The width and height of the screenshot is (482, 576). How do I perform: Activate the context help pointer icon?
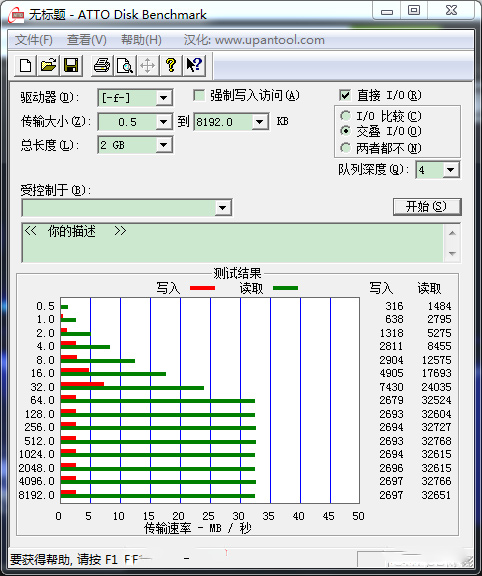pyautogui.click(x=194, y=66)
